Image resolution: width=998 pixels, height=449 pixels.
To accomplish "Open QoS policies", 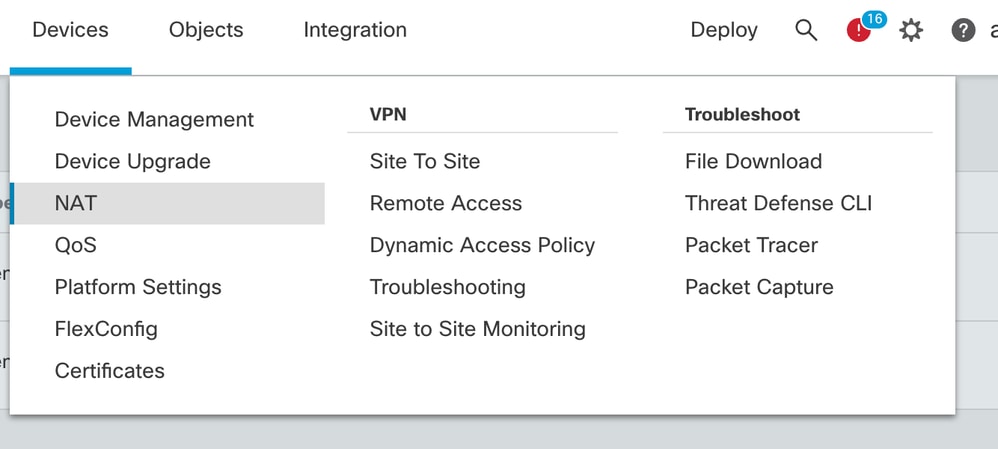I will (x=76, y=245).
